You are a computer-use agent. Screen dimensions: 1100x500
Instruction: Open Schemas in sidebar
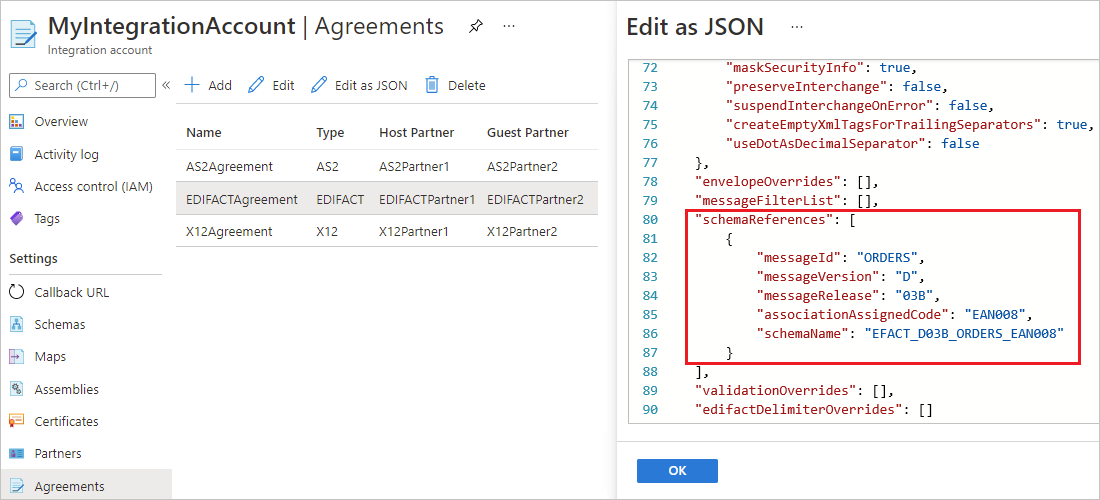pos(60,325)
